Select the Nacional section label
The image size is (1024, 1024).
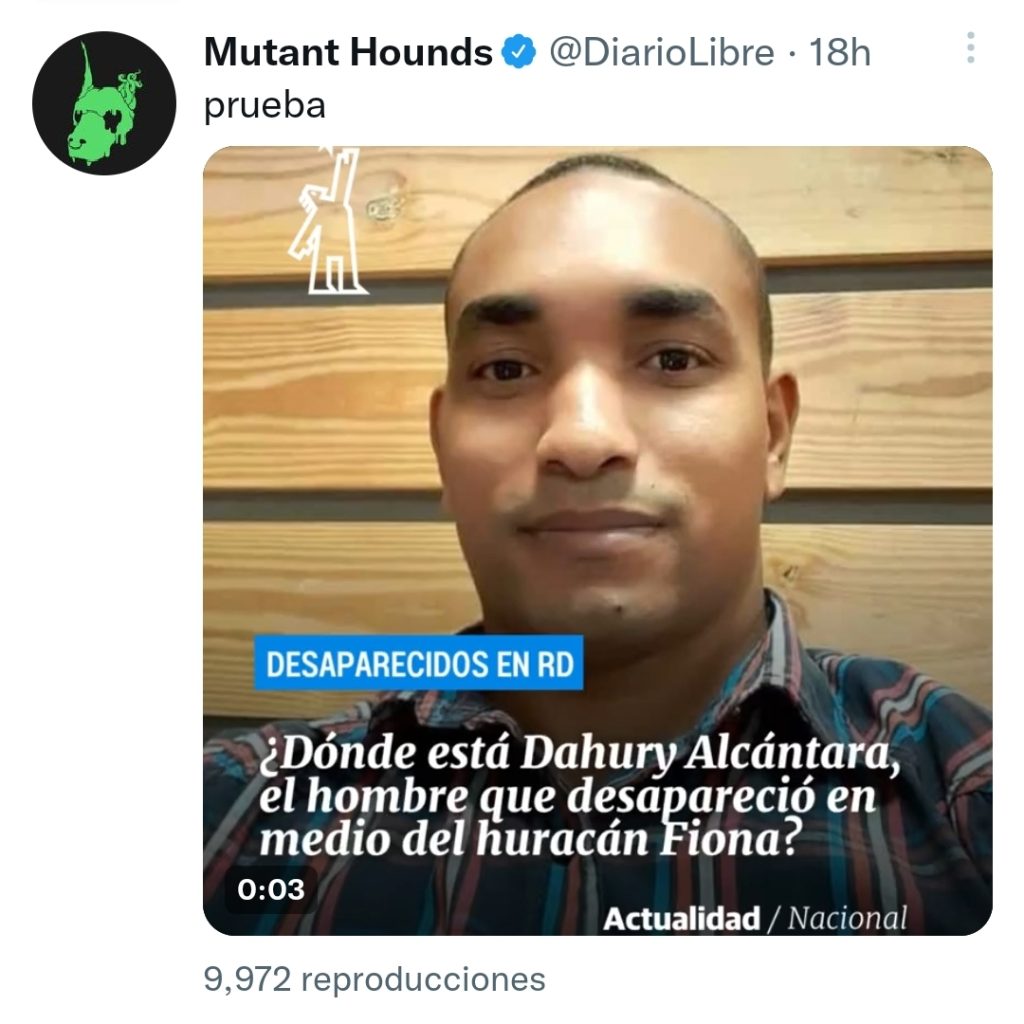click(x=848, y=918)
